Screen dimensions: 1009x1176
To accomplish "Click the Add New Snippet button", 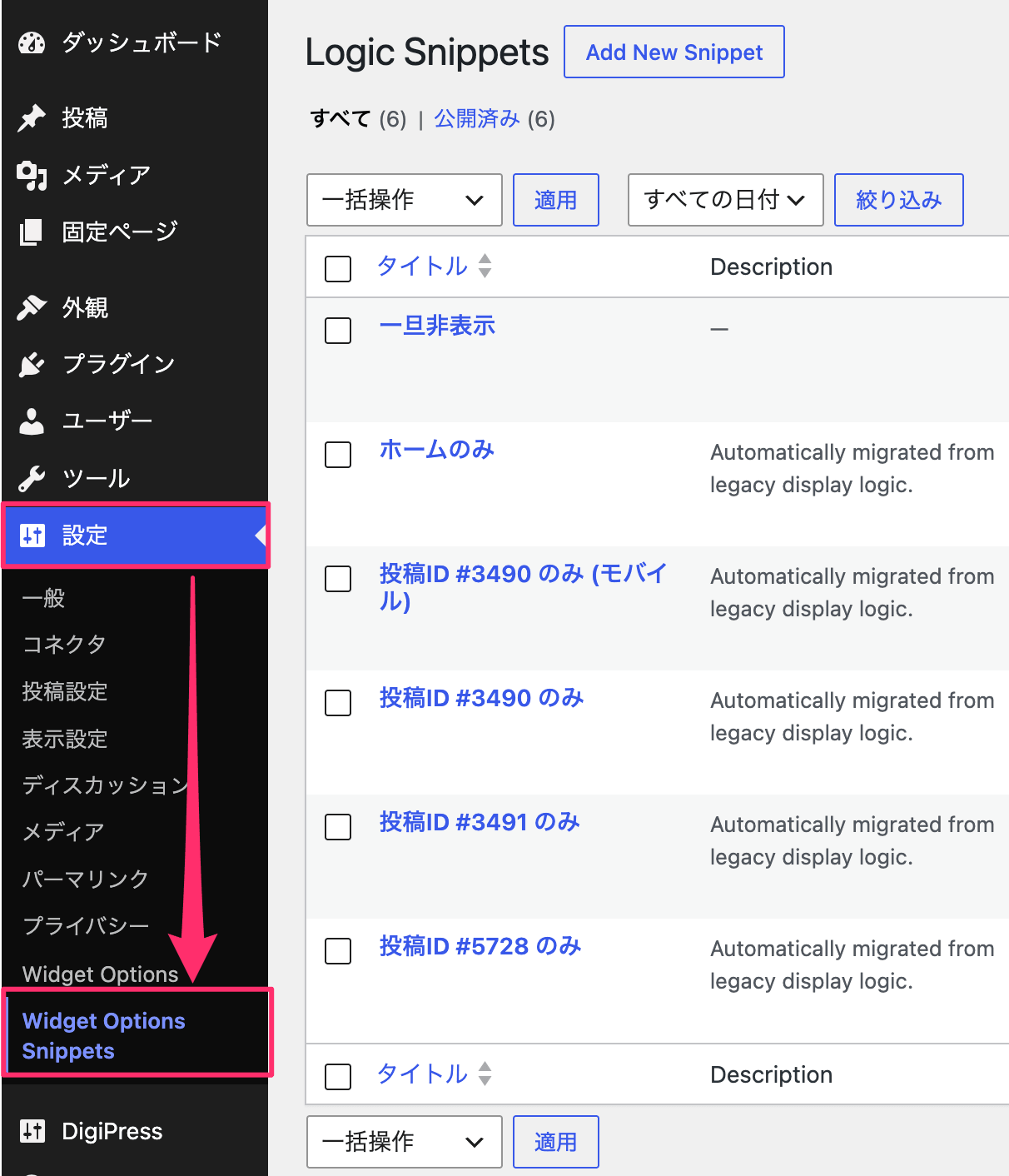I will [674, 52].
